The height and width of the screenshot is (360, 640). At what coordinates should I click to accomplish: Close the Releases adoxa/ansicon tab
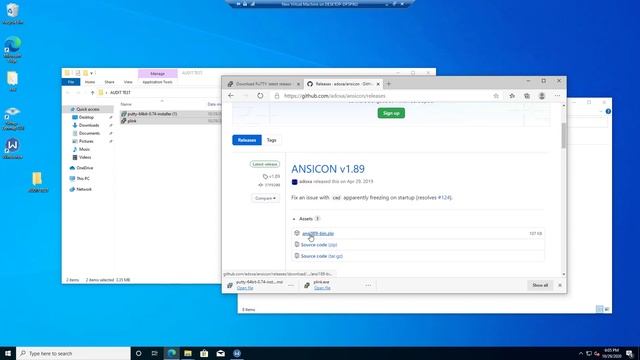pos(378,84)
